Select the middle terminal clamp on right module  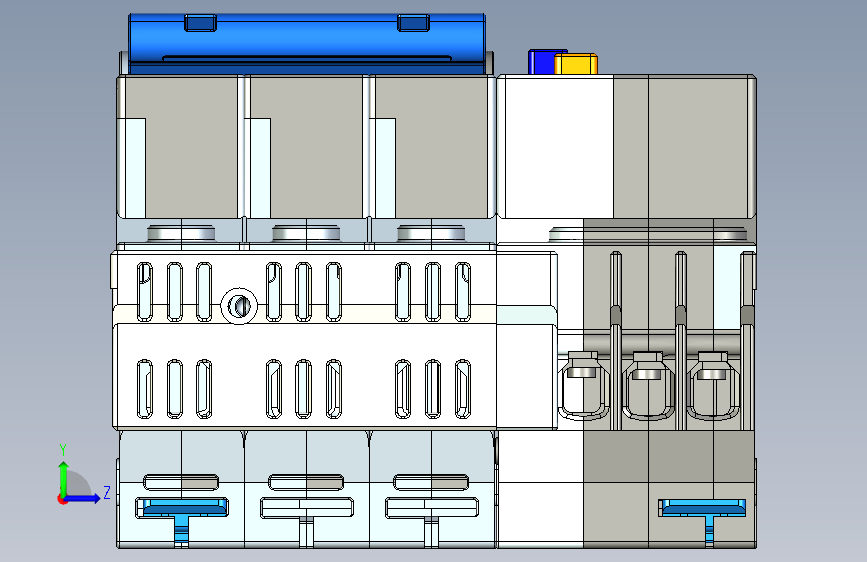[x=647, y=386]
